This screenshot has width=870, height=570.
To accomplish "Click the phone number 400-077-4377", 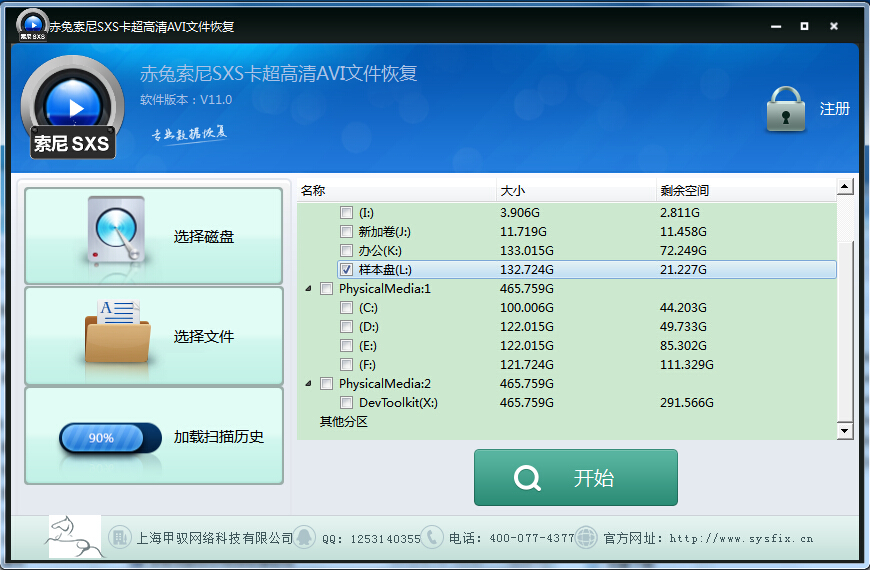I will tap(532, 538).
